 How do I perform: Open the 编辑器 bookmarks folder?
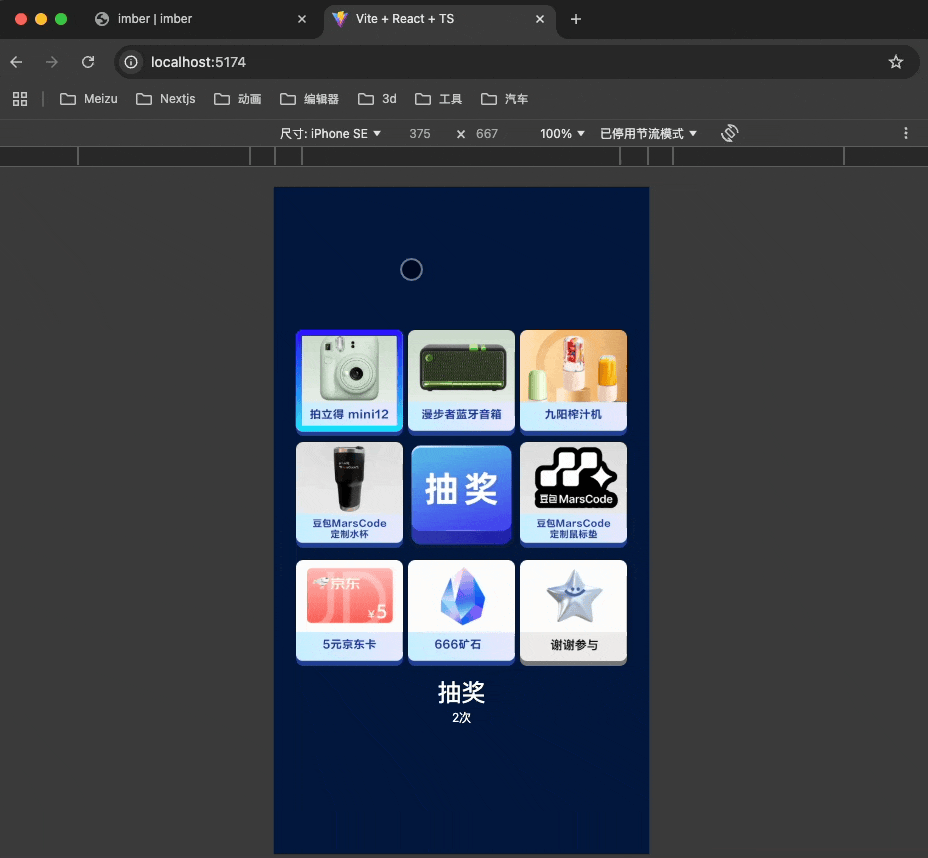[310, 99]
